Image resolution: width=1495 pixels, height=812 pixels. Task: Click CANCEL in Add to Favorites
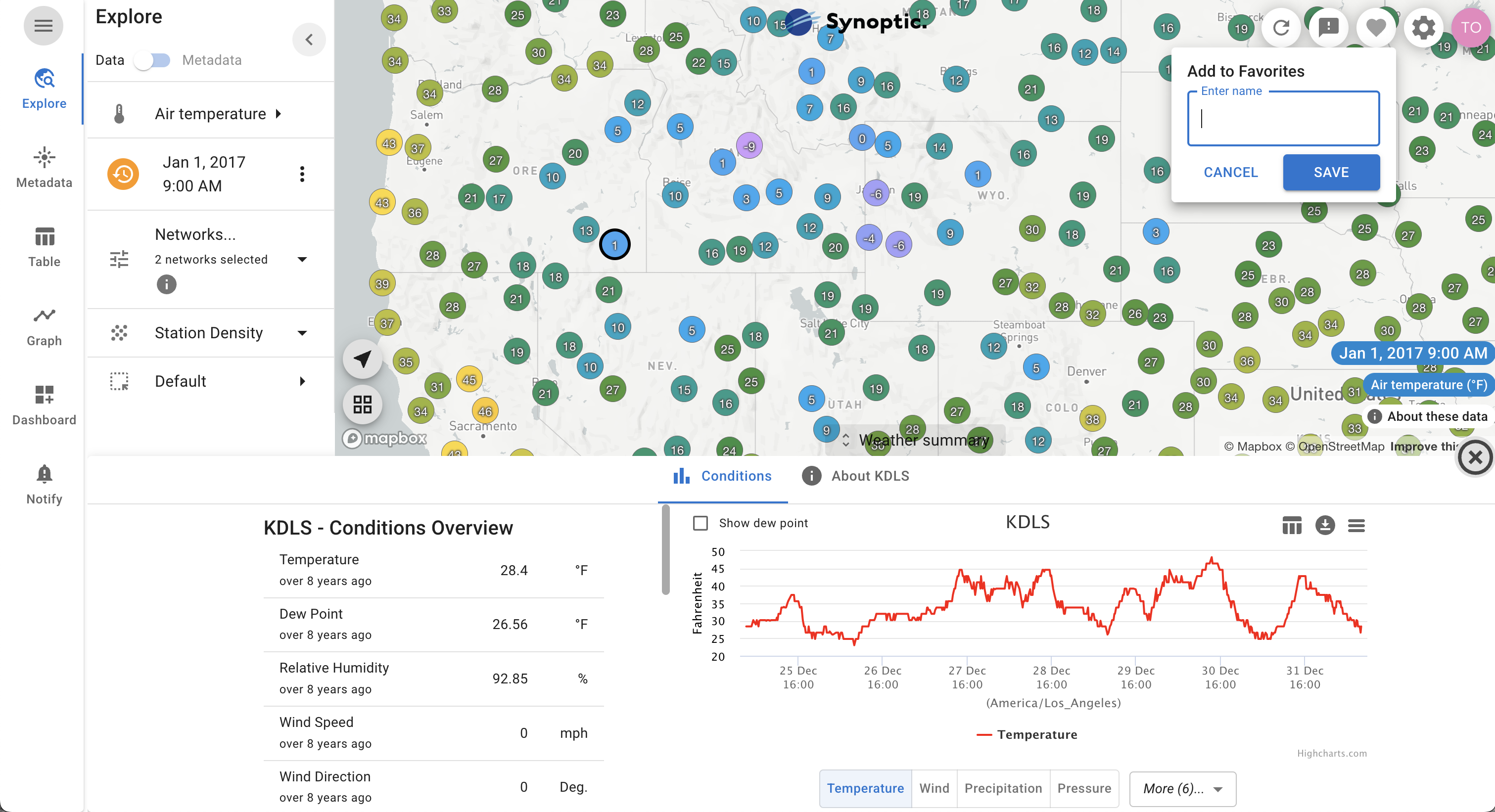coord(1230,172)
